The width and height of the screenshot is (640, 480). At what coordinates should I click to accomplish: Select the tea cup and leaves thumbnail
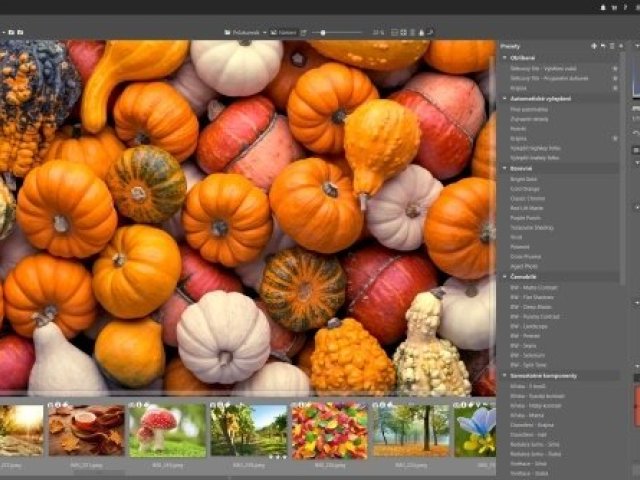tap(86, 430)
